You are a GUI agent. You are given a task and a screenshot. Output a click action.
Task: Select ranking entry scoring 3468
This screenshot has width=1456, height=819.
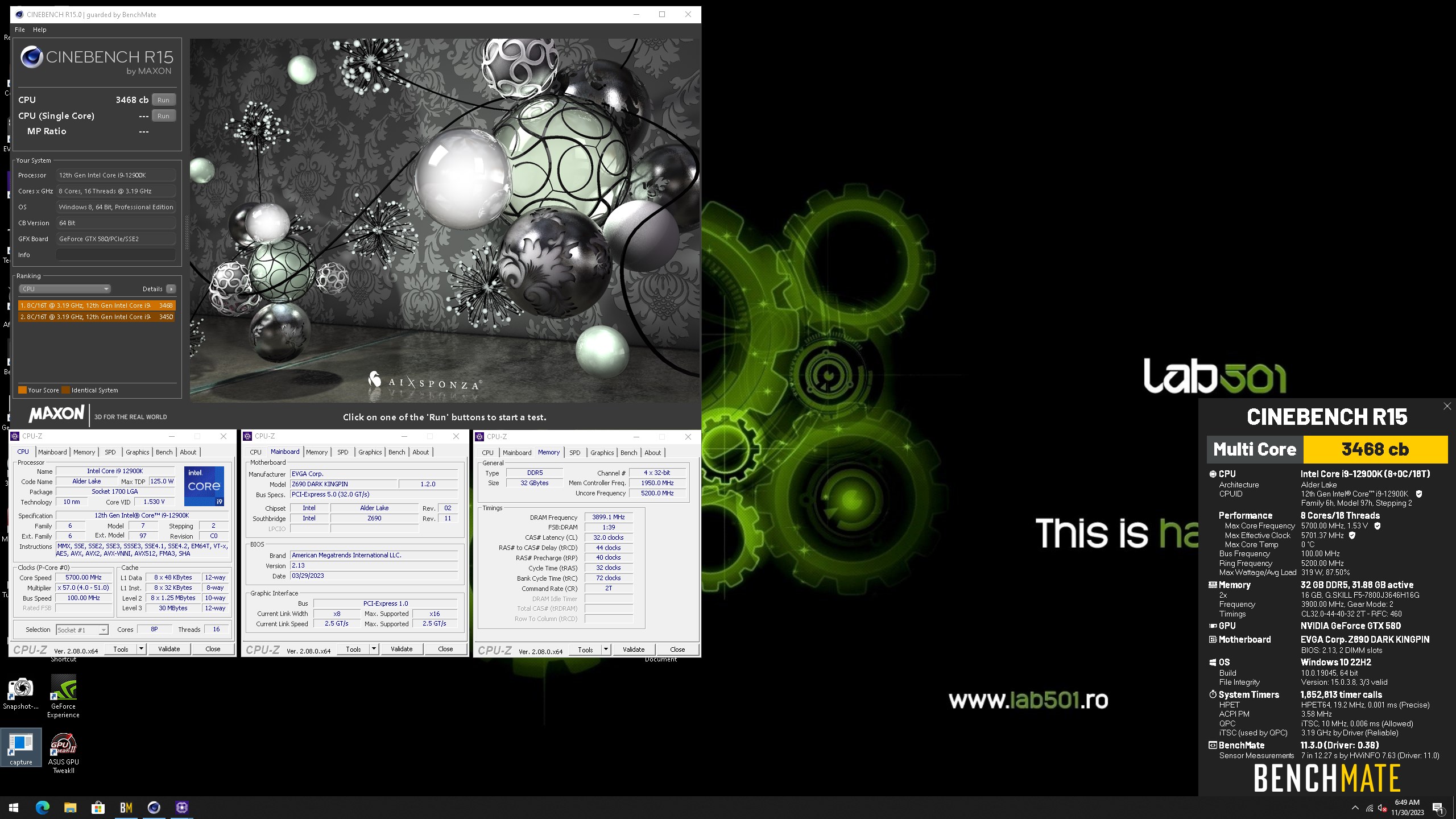click(x=97, y=305)
